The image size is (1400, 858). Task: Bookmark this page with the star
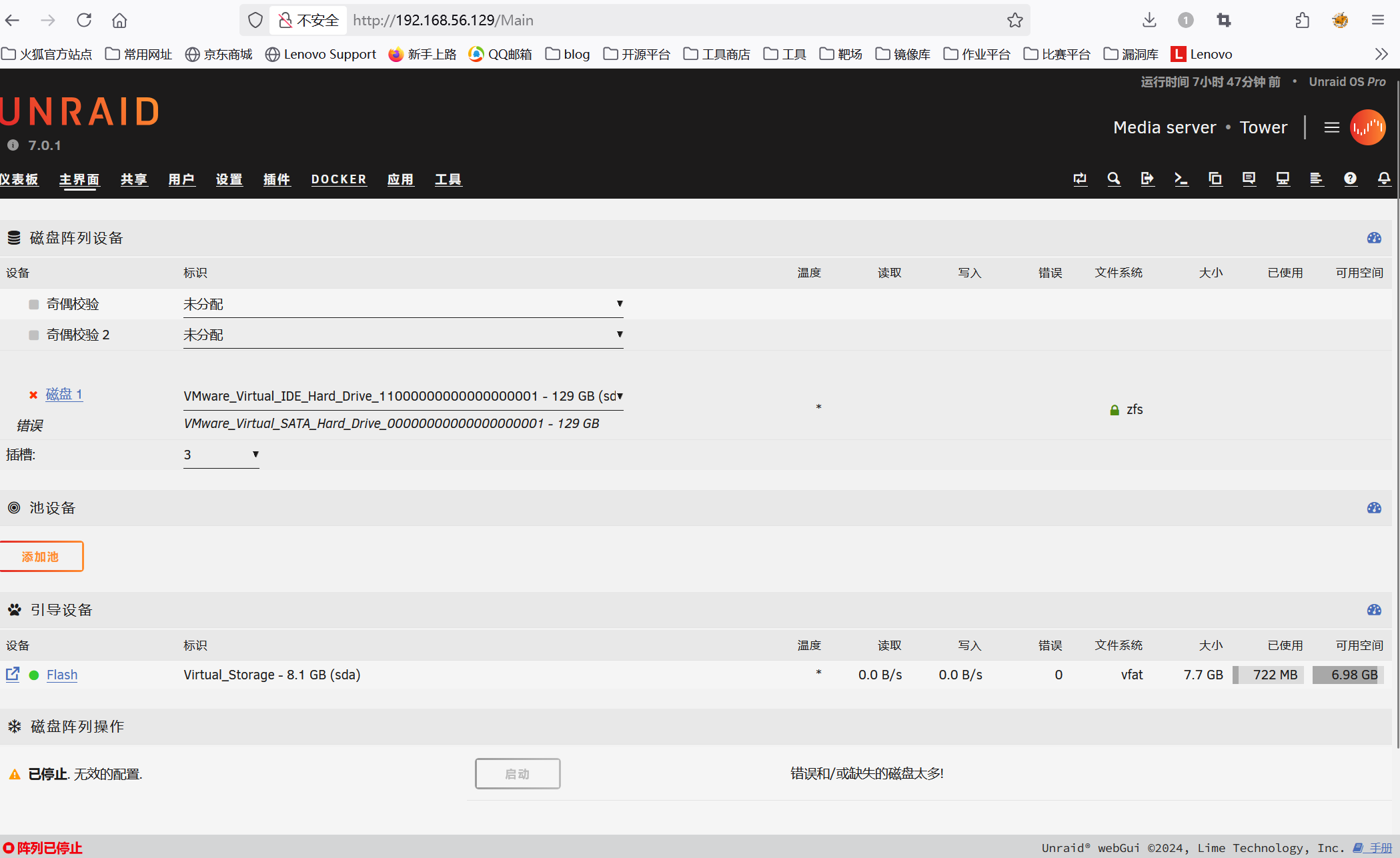click(x=1014, y=20)
